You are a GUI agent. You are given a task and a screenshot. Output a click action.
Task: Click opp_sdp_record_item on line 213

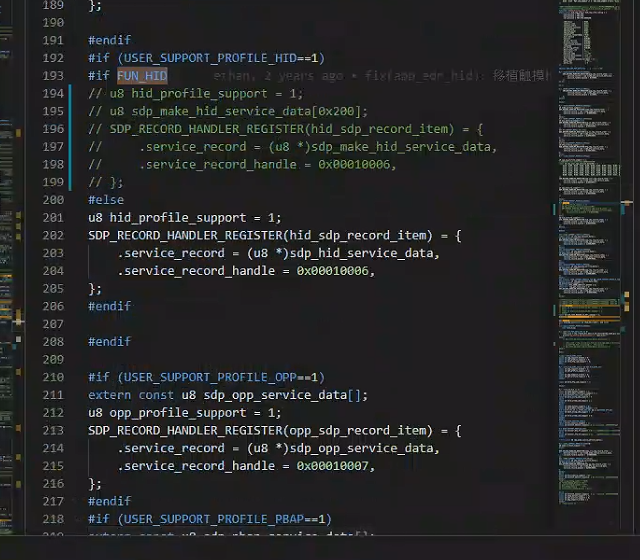358,431
